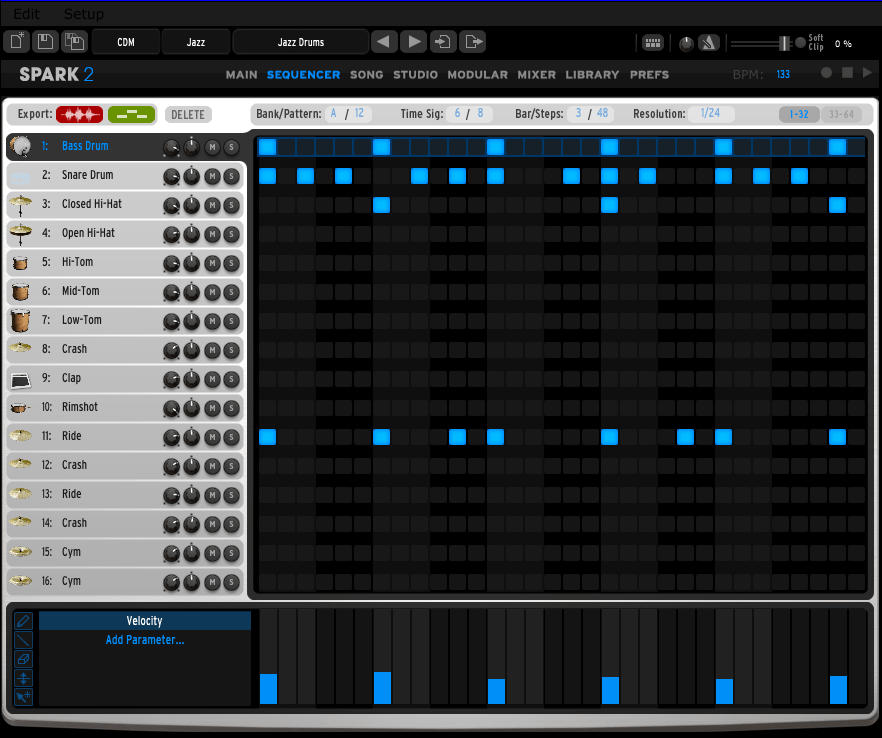Enable Soft Clip
The height and width of the screenshot is (738, 882).
tap(800, 42)
